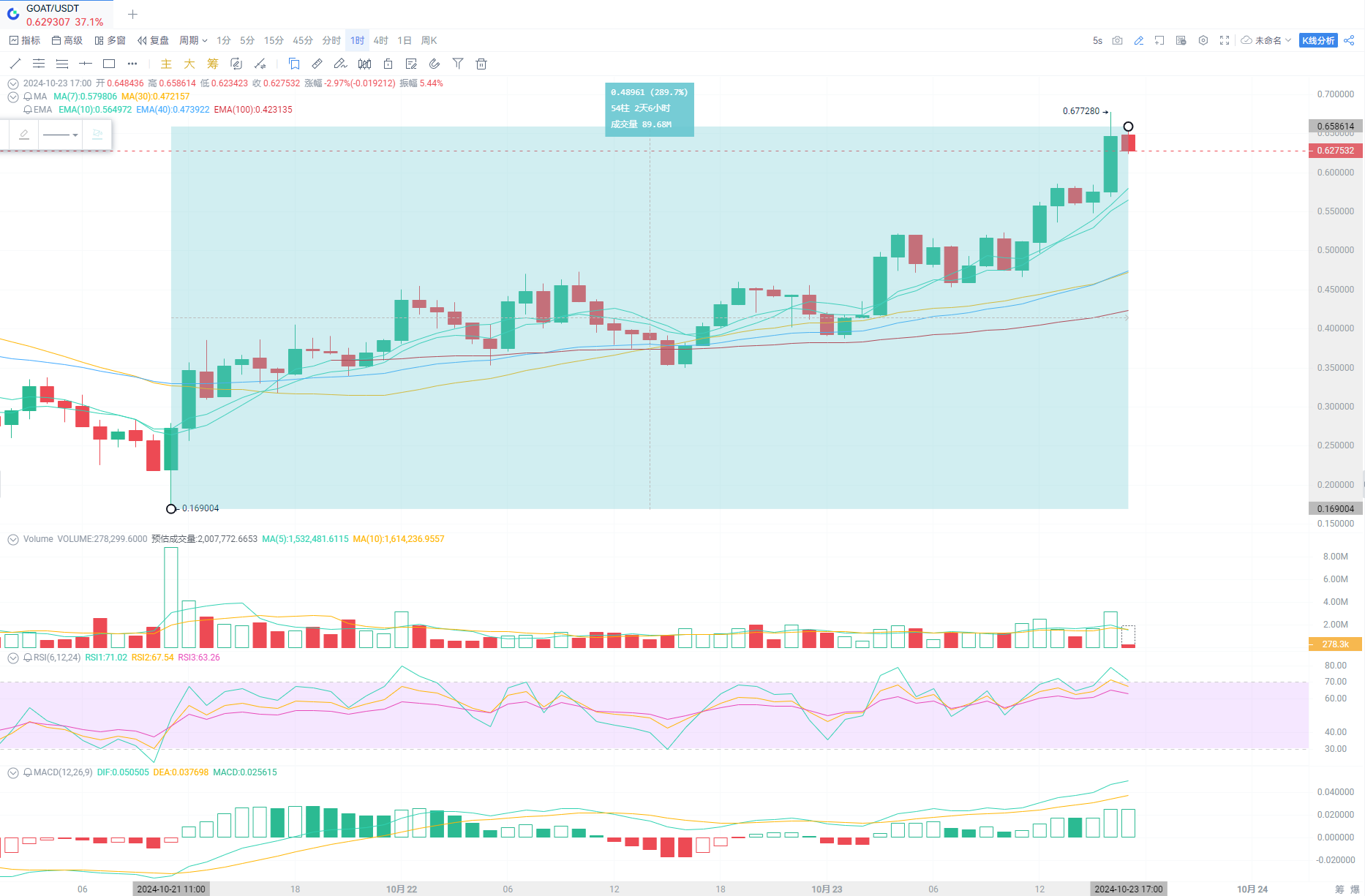Open the GOAT/USDT chart tab
This screenshot has height=896, width=1365.
pyautogui.click(x=56, y=15)
